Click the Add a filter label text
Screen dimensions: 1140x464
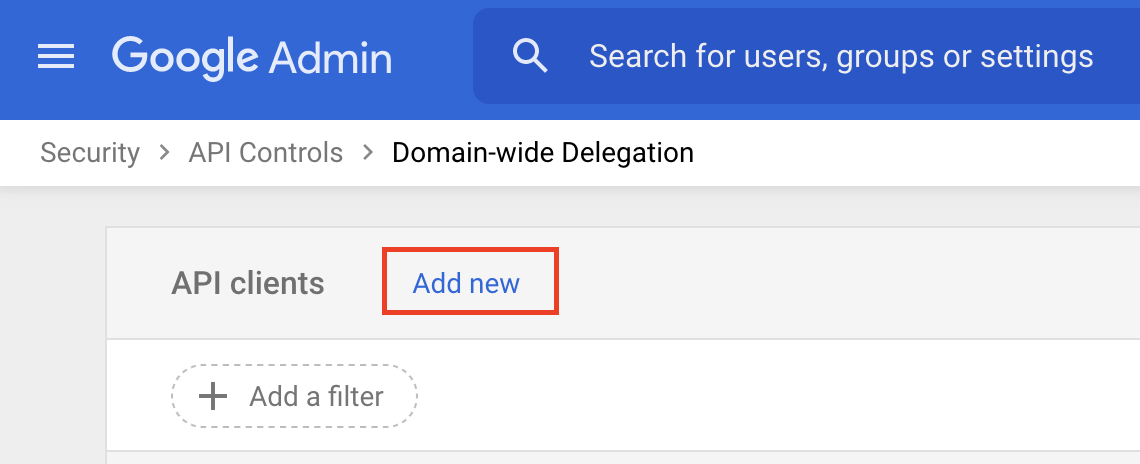tap(316, 397)
